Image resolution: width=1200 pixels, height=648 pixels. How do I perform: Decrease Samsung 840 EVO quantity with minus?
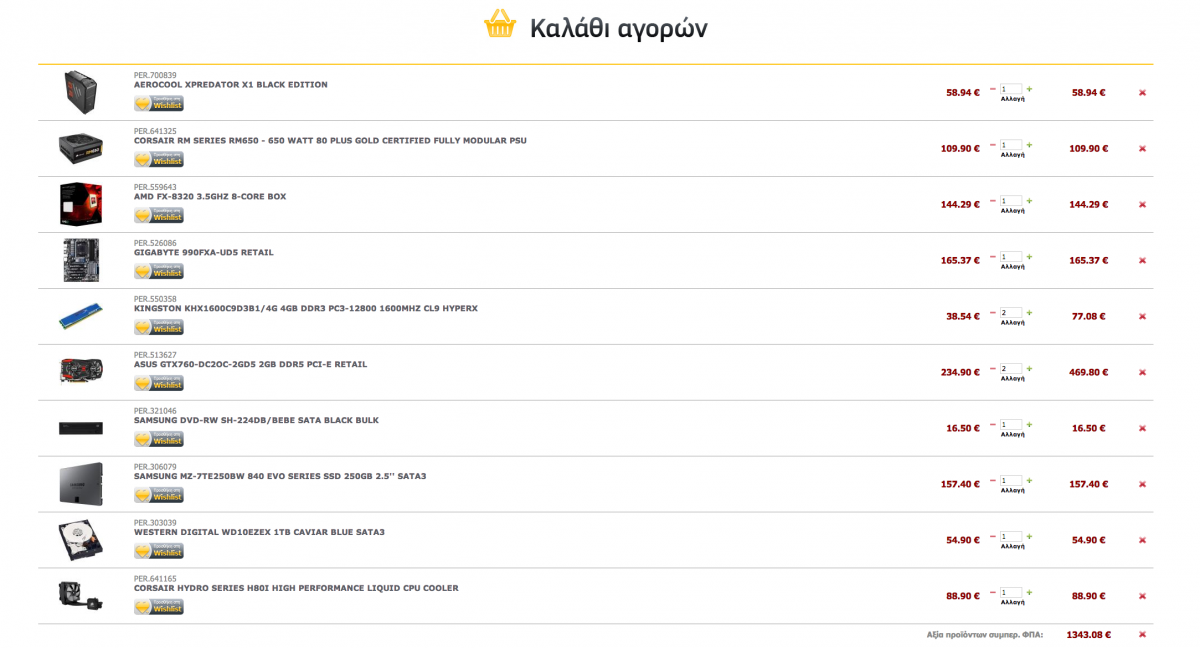point(993,481)
